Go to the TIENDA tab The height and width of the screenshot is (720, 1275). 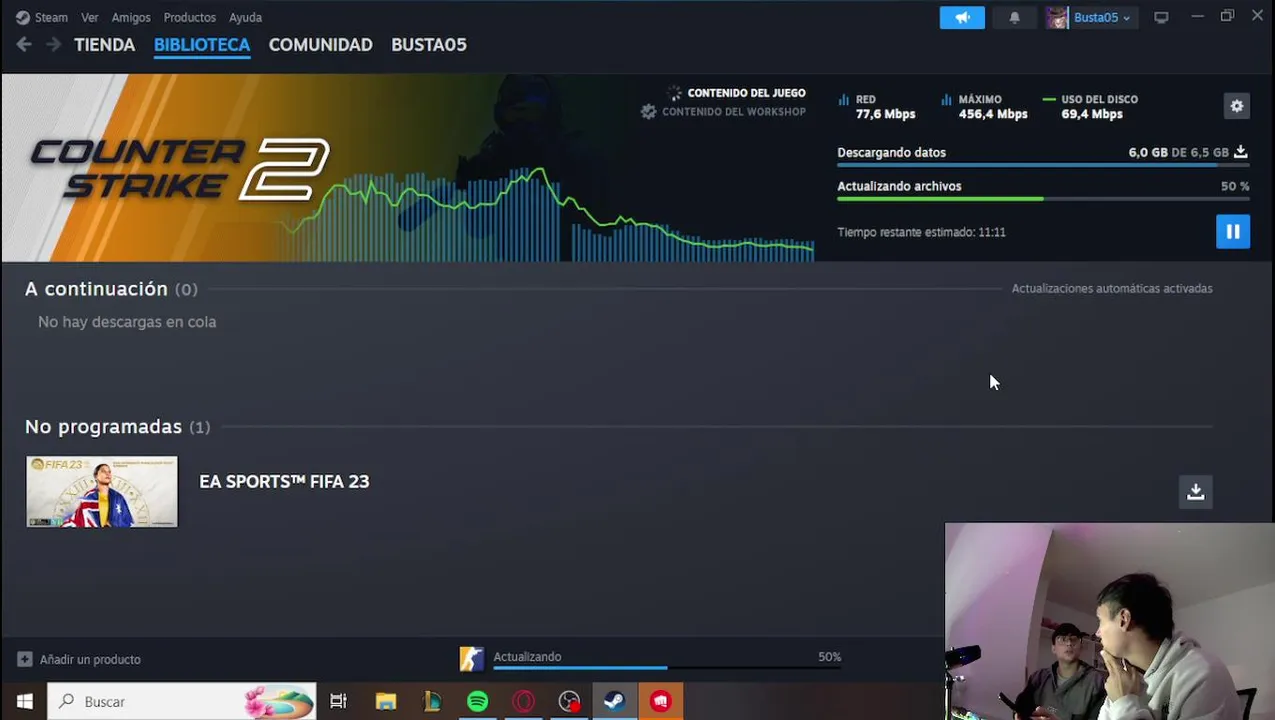click(104, 45)
